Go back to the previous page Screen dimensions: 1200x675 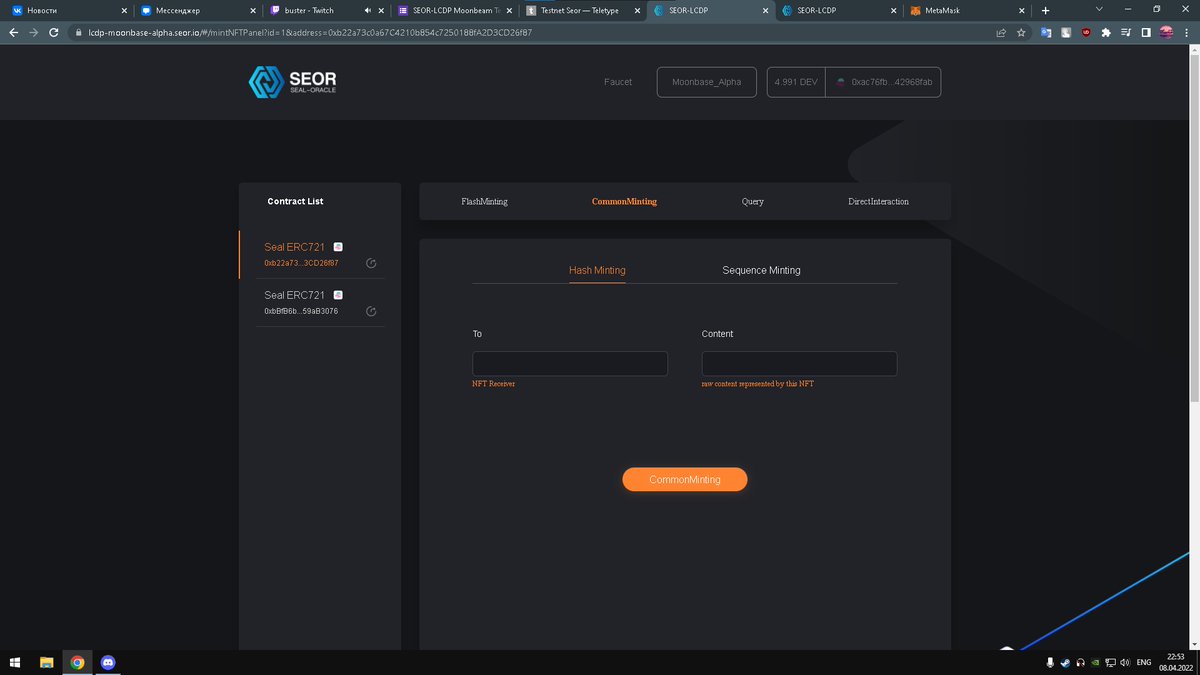pos(14,32)
